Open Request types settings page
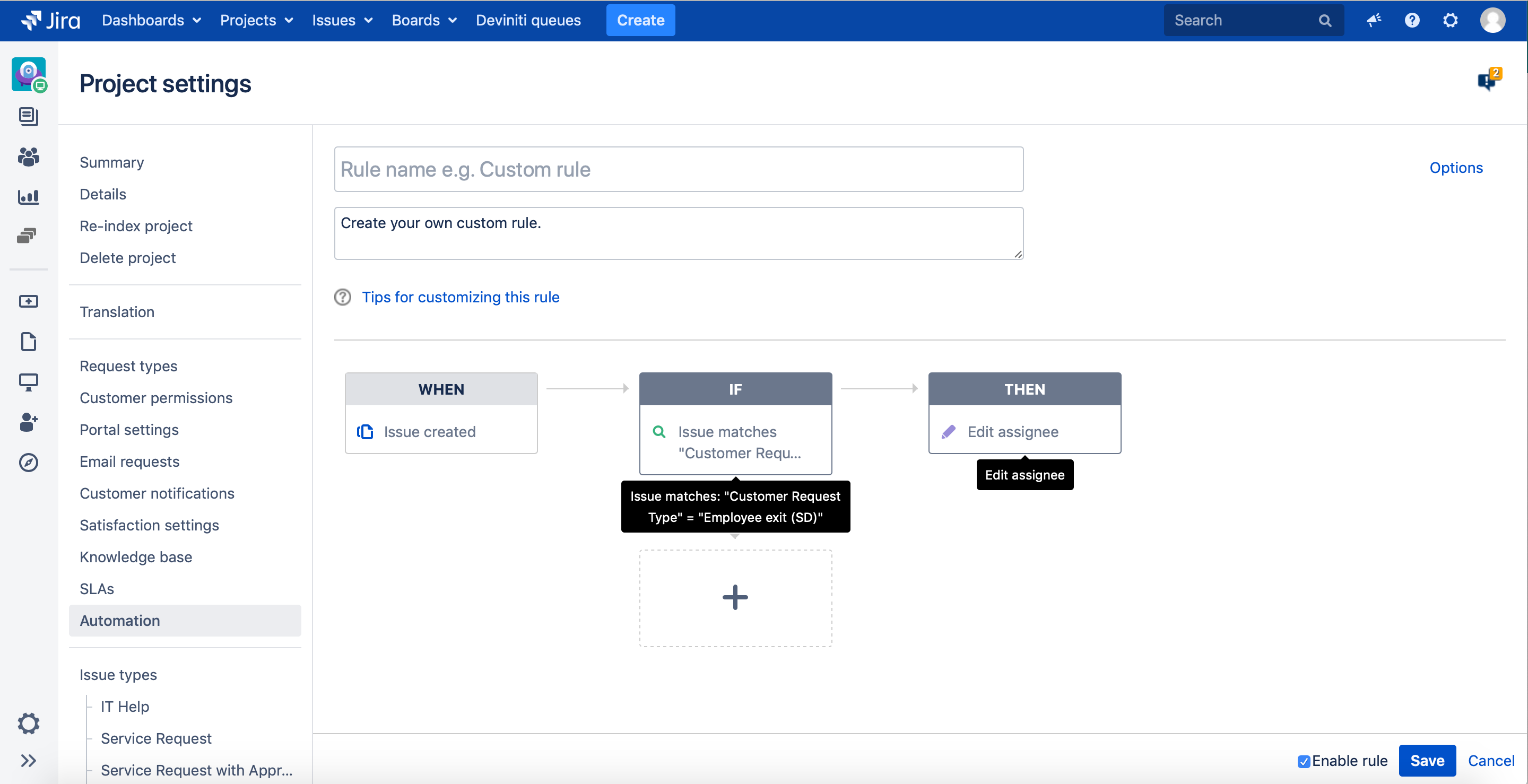The width and height of the screenshot is (1528, 784). click(x=128, y=366)
